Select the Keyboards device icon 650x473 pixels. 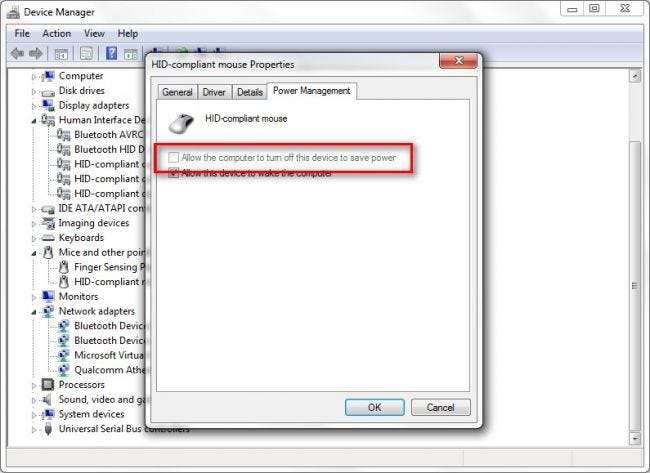(x=48, y=238)
